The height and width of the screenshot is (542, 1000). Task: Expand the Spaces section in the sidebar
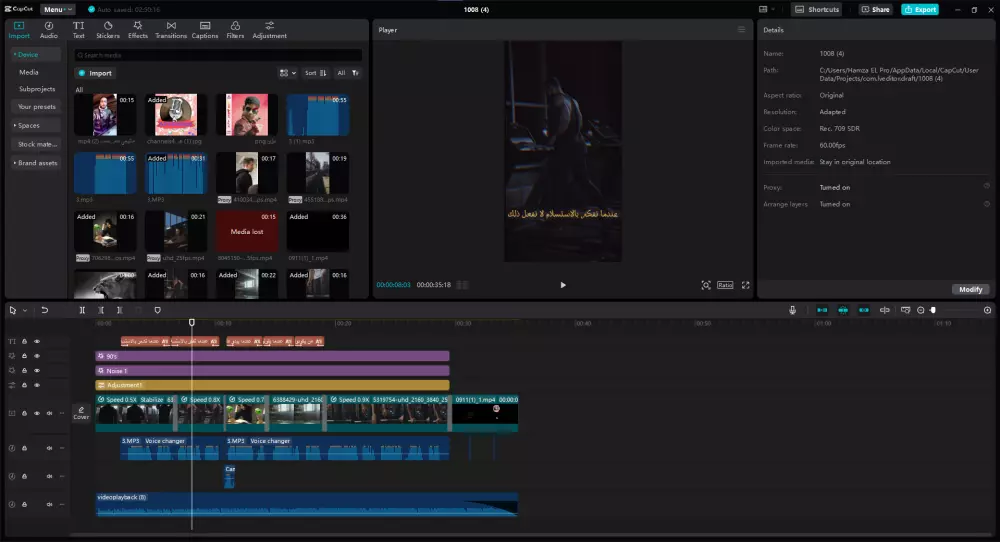28,125
